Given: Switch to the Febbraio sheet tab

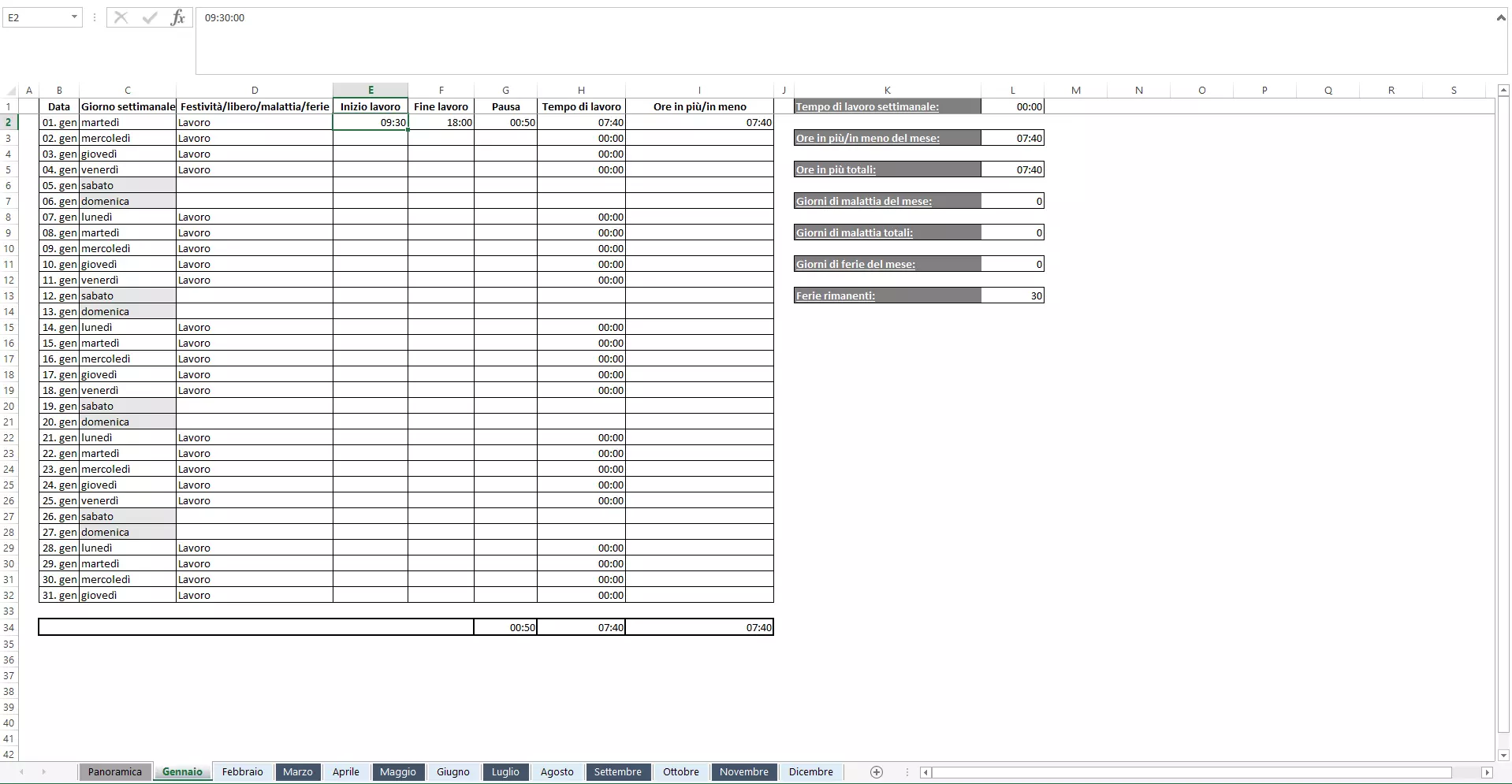Looking at the screenshot, I should [x=242, y=772].
